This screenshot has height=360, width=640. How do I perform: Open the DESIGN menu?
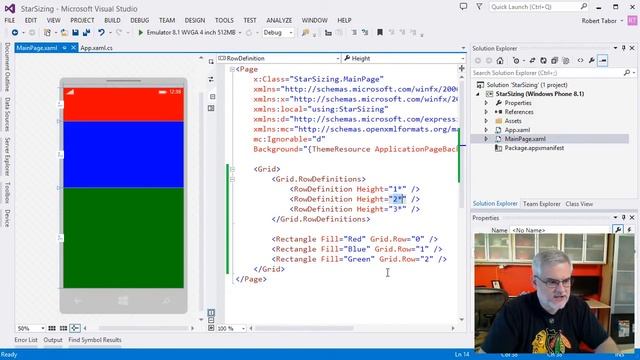click(x=195, y=20)
